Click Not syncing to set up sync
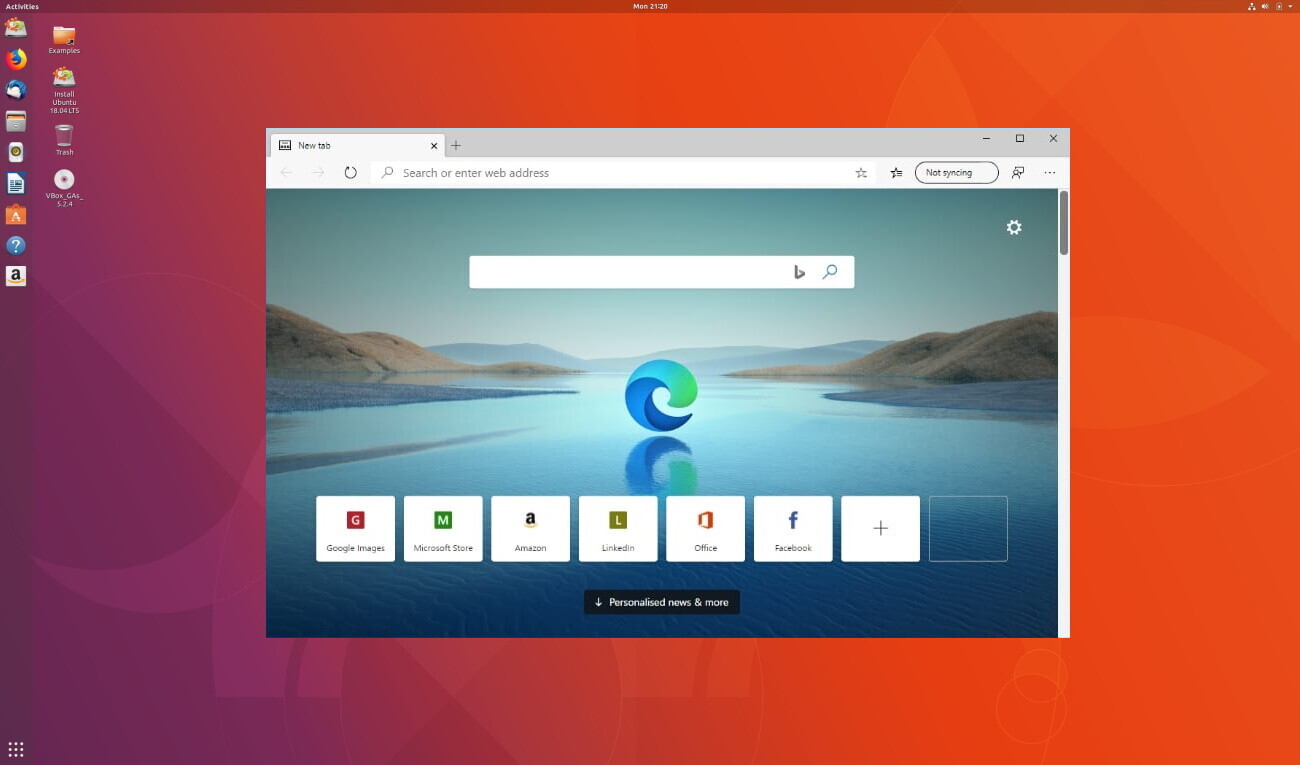Image resolution: width=1300 pixels, height=765 pixels. click(x=955, y=172)
